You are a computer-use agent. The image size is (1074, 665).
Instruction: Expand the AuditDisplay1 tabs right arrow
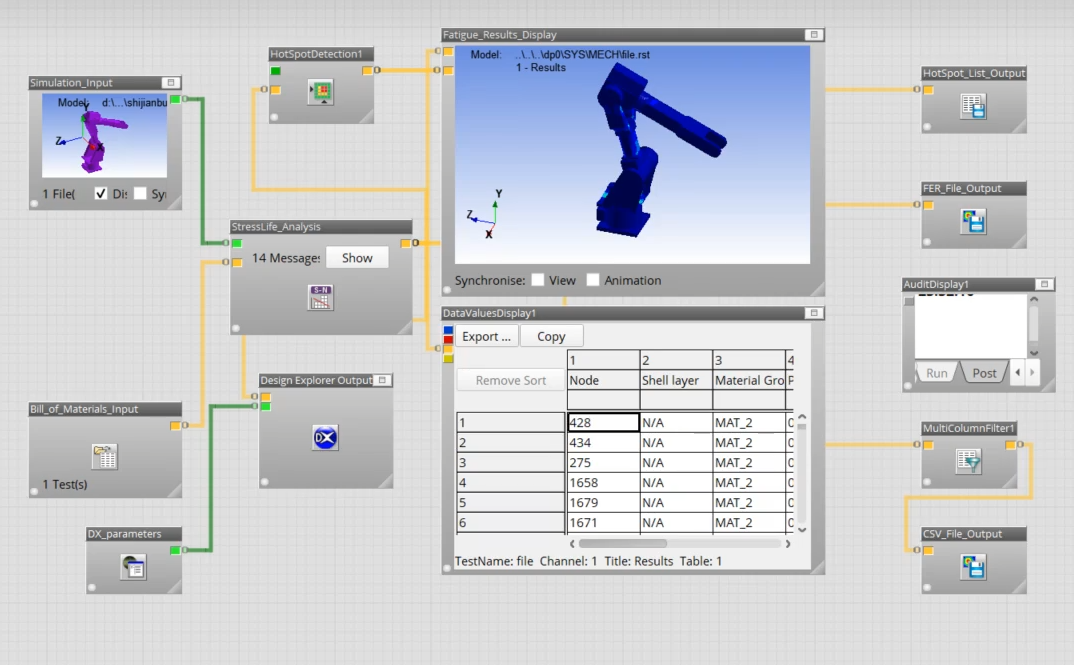click(1032, 373)
